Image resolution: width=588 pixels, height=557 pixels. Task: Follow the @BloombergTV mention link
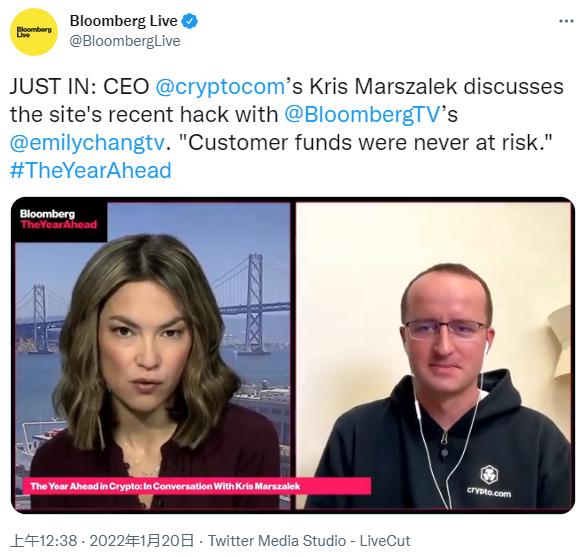(x=362, y=114)
